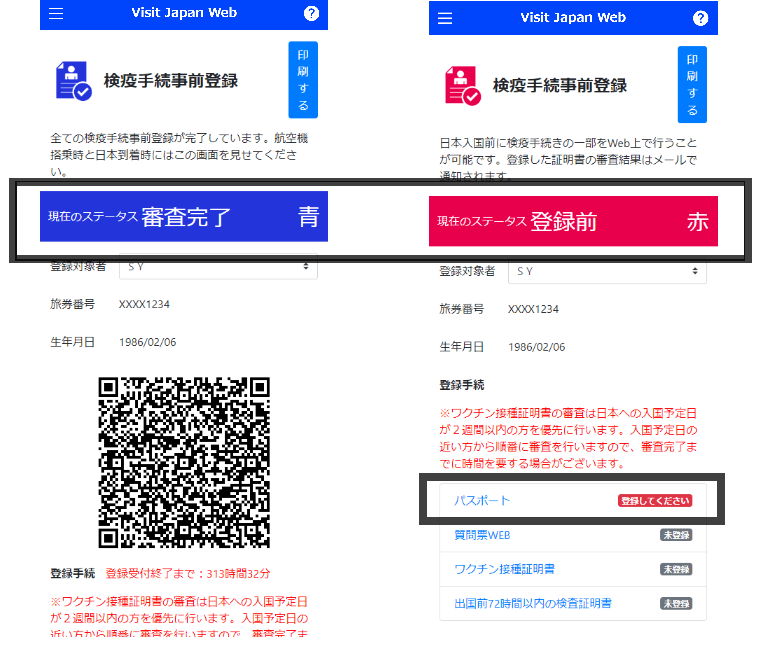Open the hamburger menu on the right screen

(x=445, y=18)
